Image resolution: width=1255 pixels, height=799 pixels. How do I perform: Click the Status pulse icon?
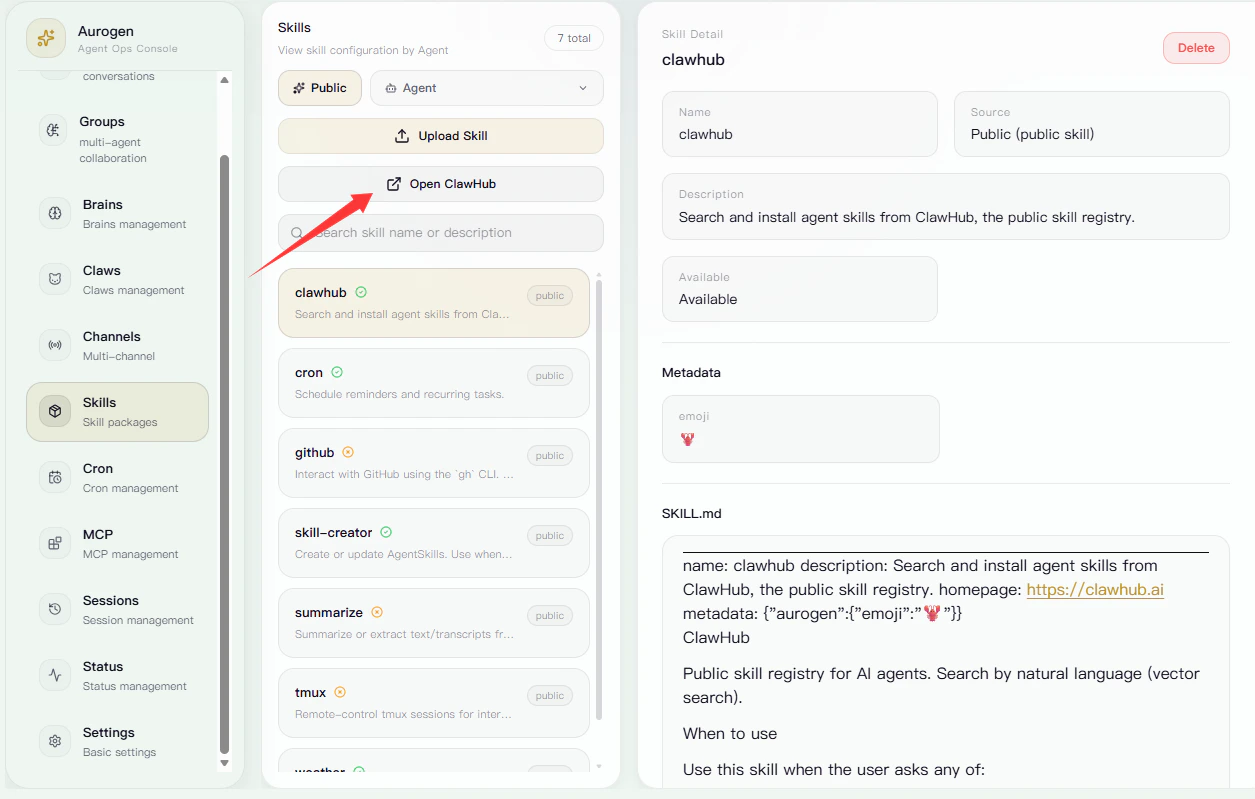pos(55,675)
